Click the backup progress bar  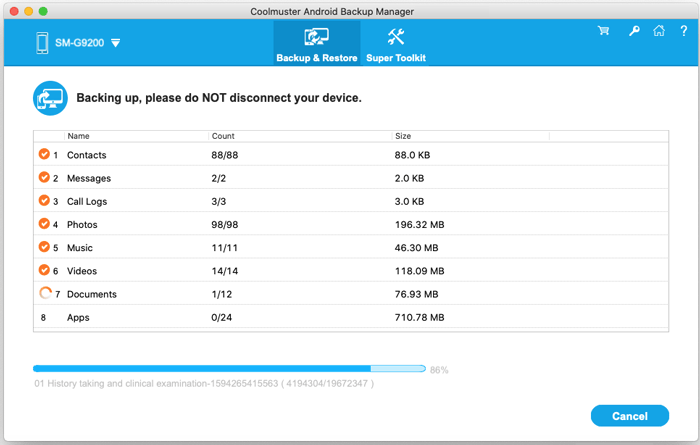click(229, 369)
